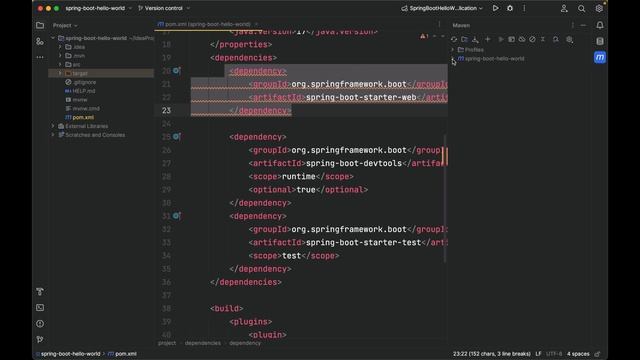
Task: Click gutter icon on line 20
Action: coord(177,71)
